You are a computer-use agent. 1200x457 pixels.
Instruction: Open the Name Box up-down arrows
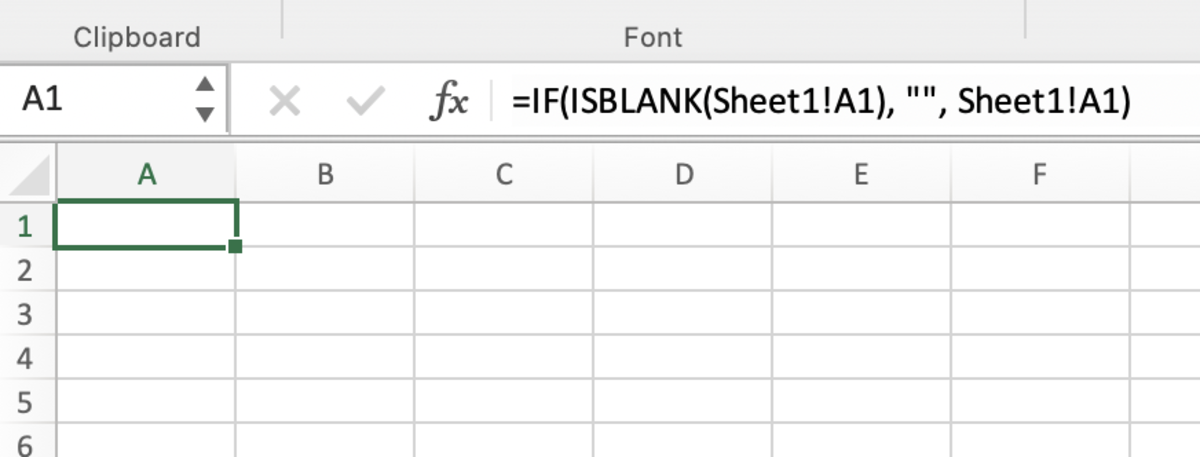coord(205,100)
